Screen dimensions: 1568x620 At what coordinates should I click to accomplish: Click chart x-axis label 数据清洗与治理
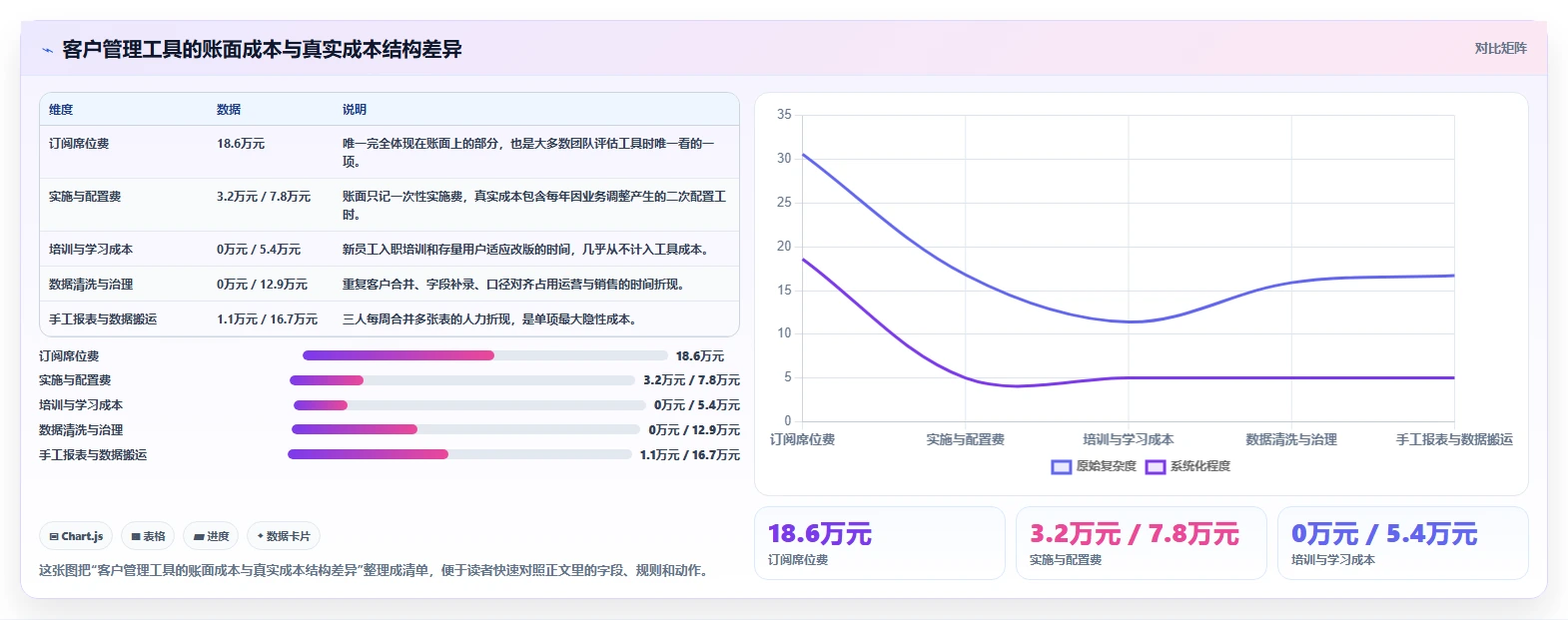pos(1291,439)
